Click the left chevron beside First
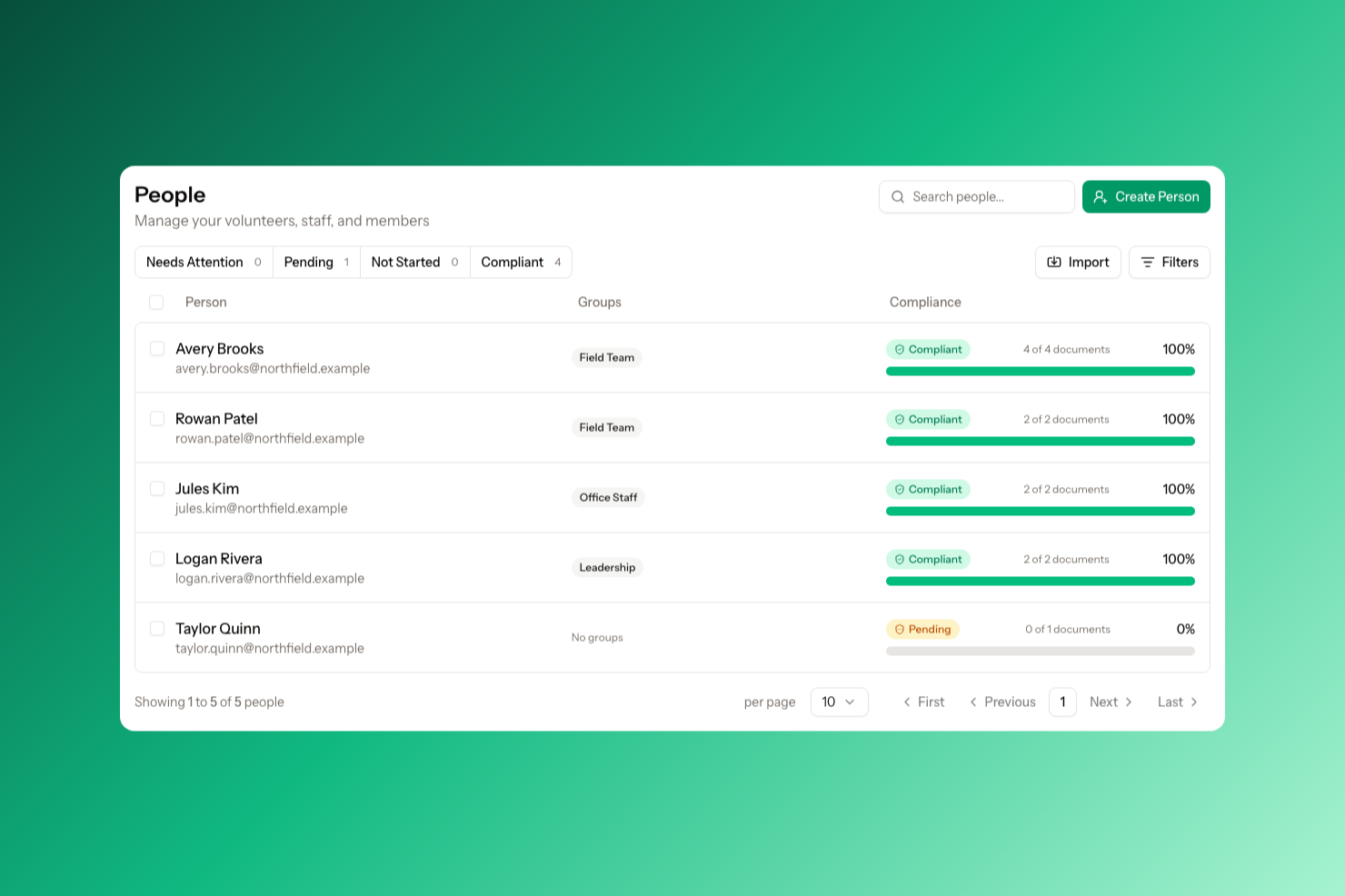The height and width of the screenshot is (896, 1345). 907,702
